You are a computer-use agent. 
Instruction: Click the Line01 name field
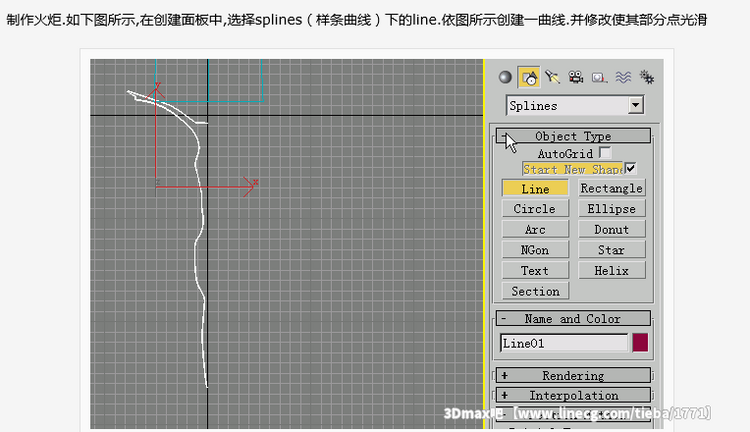coord(564,343)
